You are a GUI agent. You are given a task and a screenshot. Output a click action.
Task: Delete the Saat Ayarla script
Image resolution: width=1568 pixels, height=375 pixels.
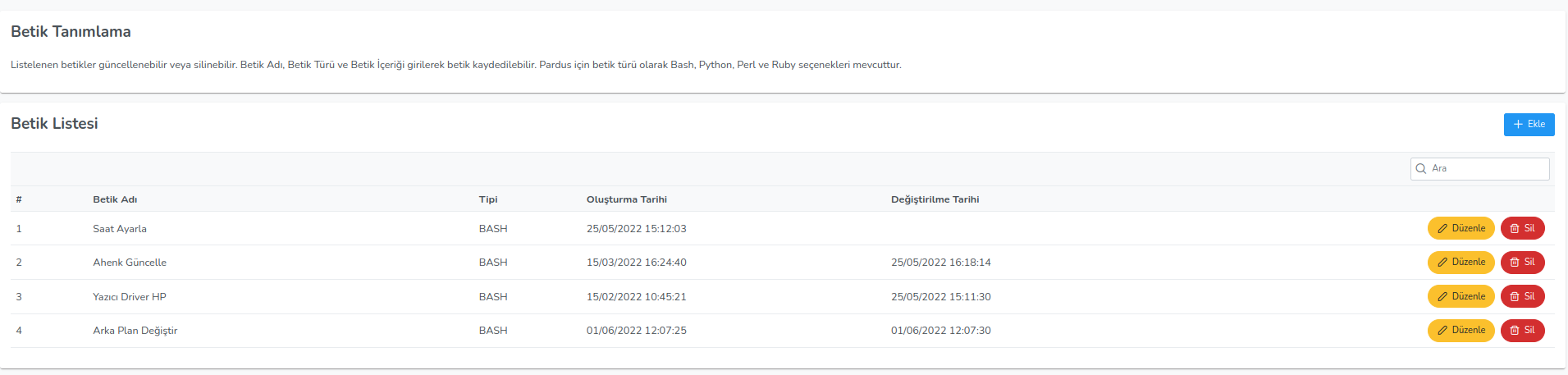click(x=1522, y=228)
